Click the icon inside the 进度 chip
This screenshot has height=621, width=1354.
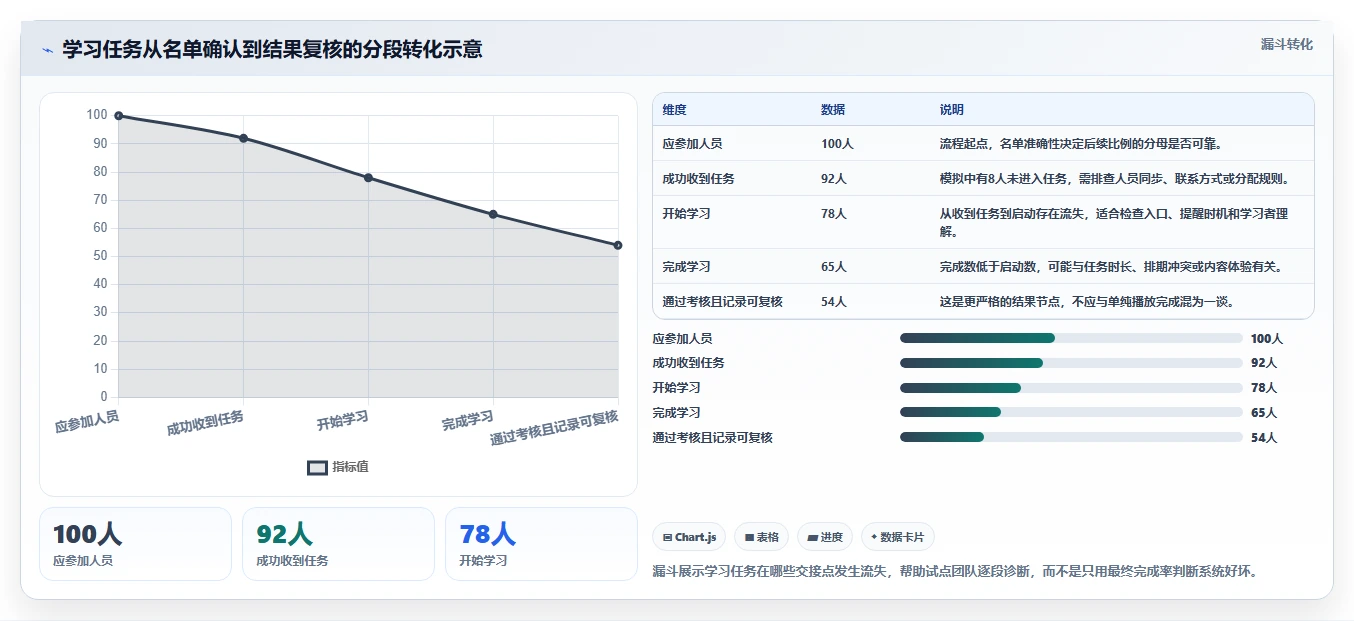tap(813, 538)
